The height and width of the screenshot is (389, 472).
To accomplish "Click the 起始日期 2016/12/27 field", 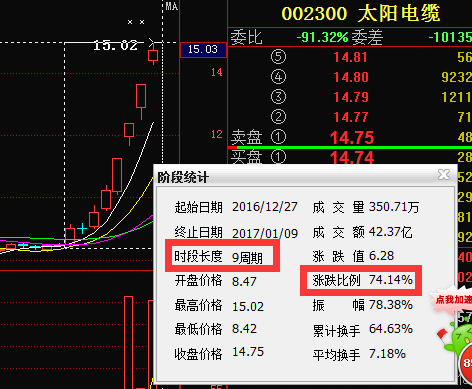I will click(236, 207).
